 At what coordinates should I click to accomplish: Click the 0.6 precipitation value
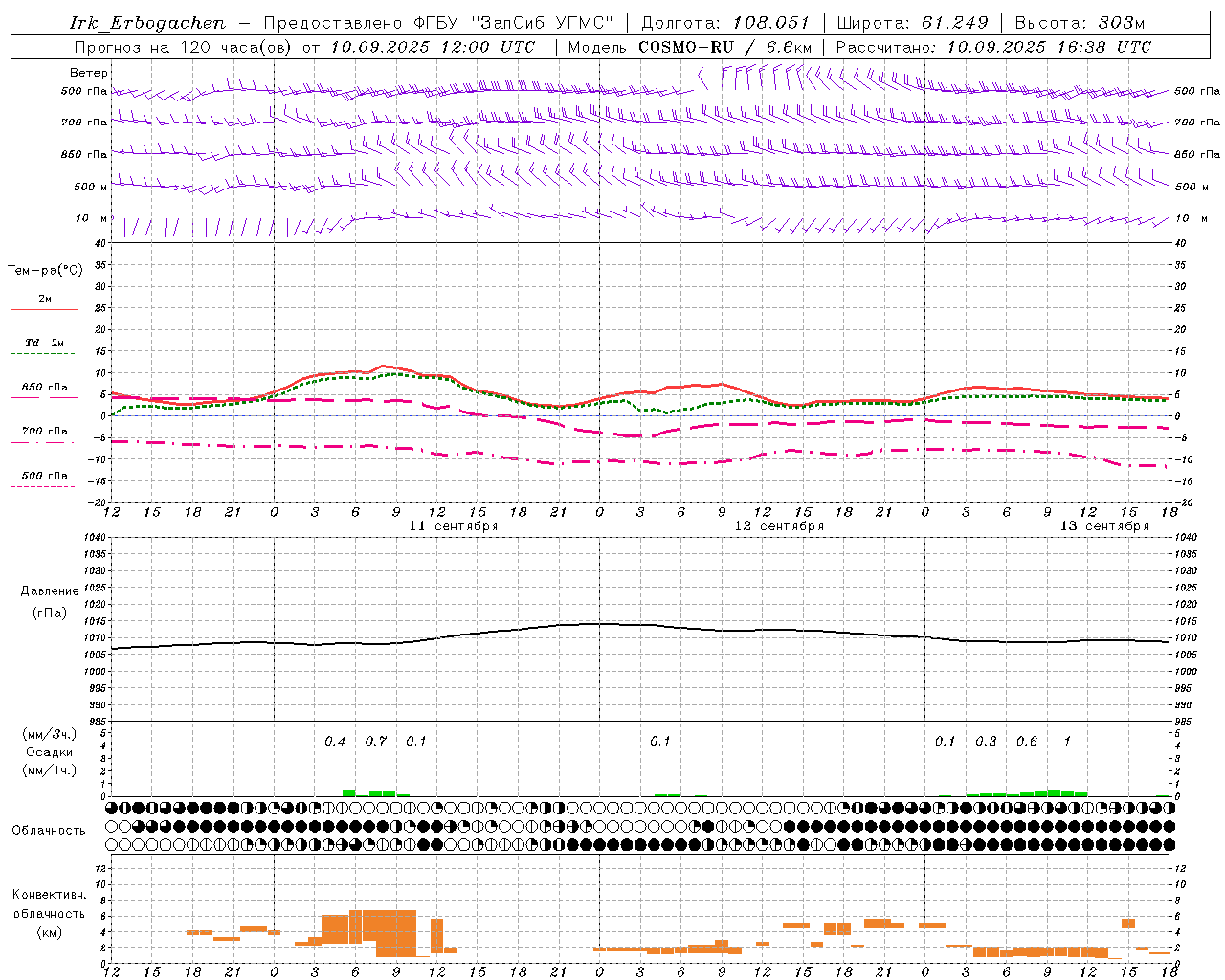[x=1027, y=742]
